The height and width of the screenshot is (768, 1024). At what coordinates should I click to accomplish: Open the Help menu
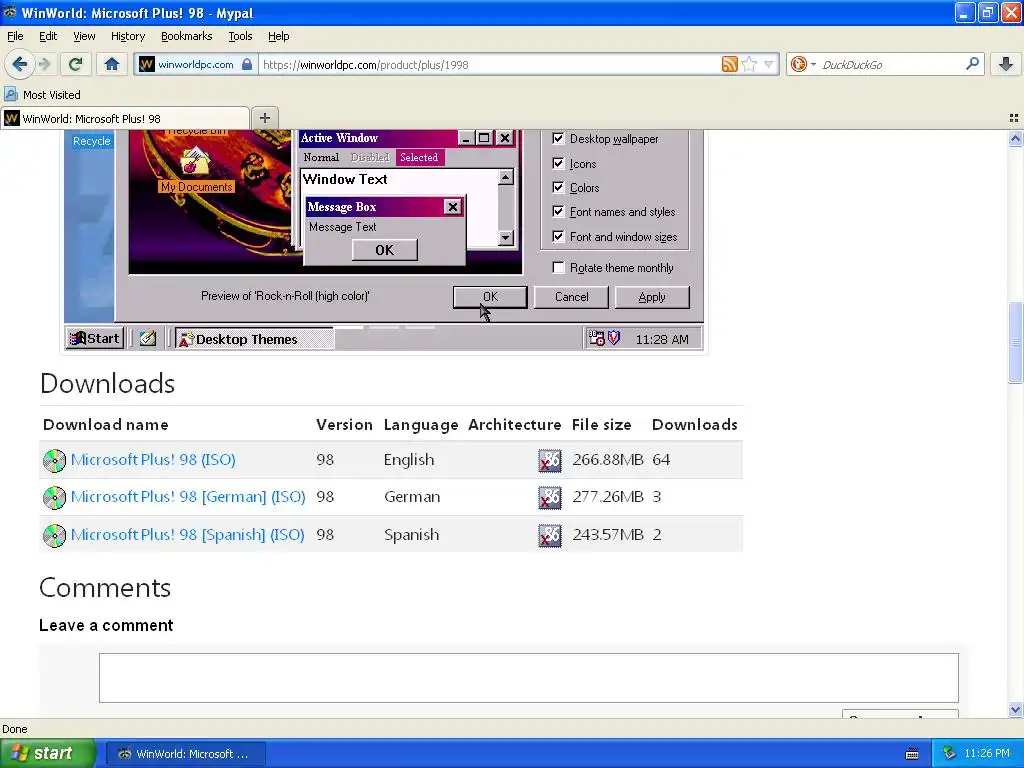pyautogui.click(x=278, y=36)
